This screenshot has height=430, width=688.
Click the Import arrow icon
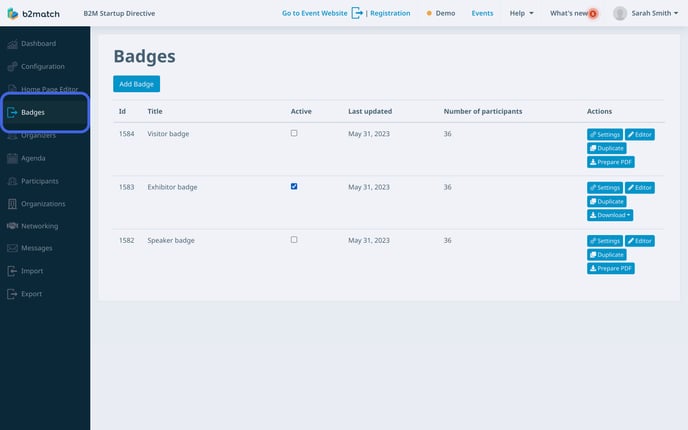coord(12,271)
